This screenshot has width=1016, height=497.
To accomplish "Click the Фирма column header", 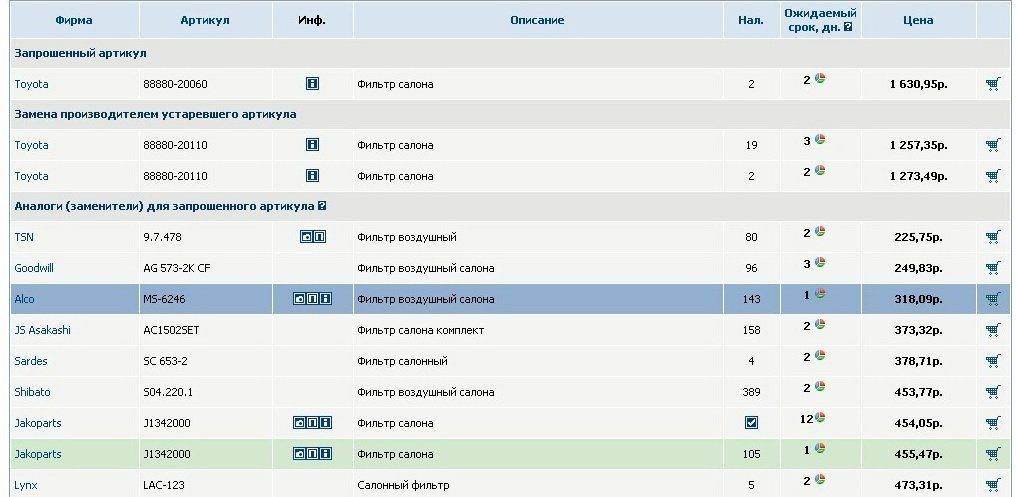I will pos(74,20).
